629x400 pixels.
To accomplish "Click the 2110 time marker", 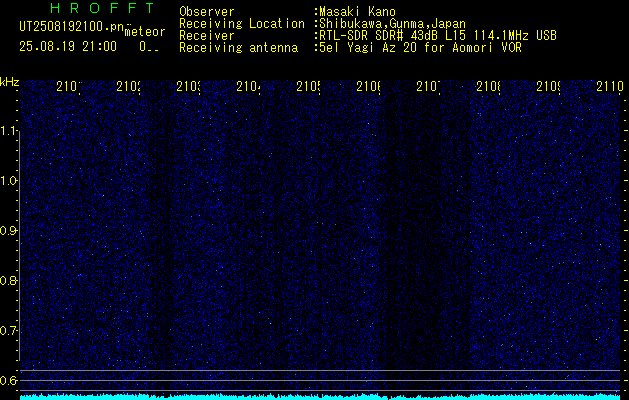I will (609, 86).
